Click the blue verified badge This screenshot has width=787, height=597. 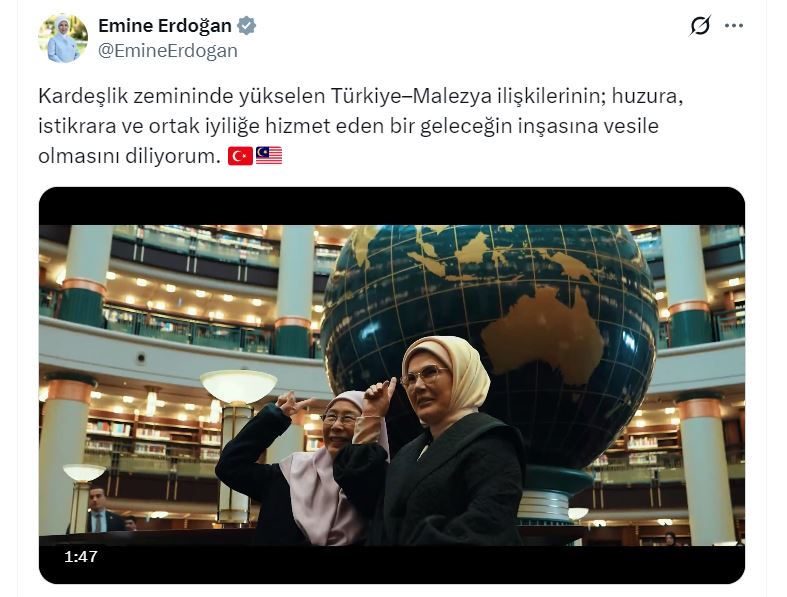coord(246,26)
